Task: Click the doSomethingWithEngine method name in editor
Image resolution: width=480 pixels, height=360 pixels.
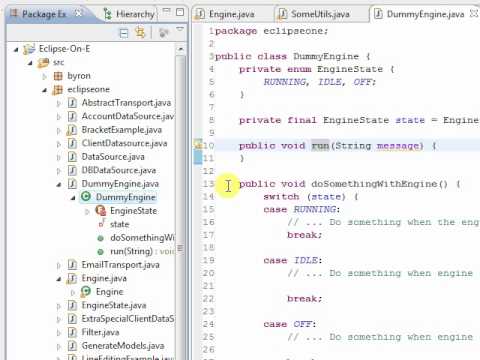Action: pos(374,184)
